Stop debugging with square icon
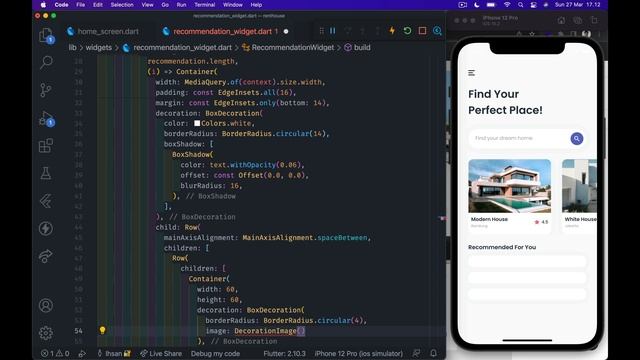 pos(422,31)
